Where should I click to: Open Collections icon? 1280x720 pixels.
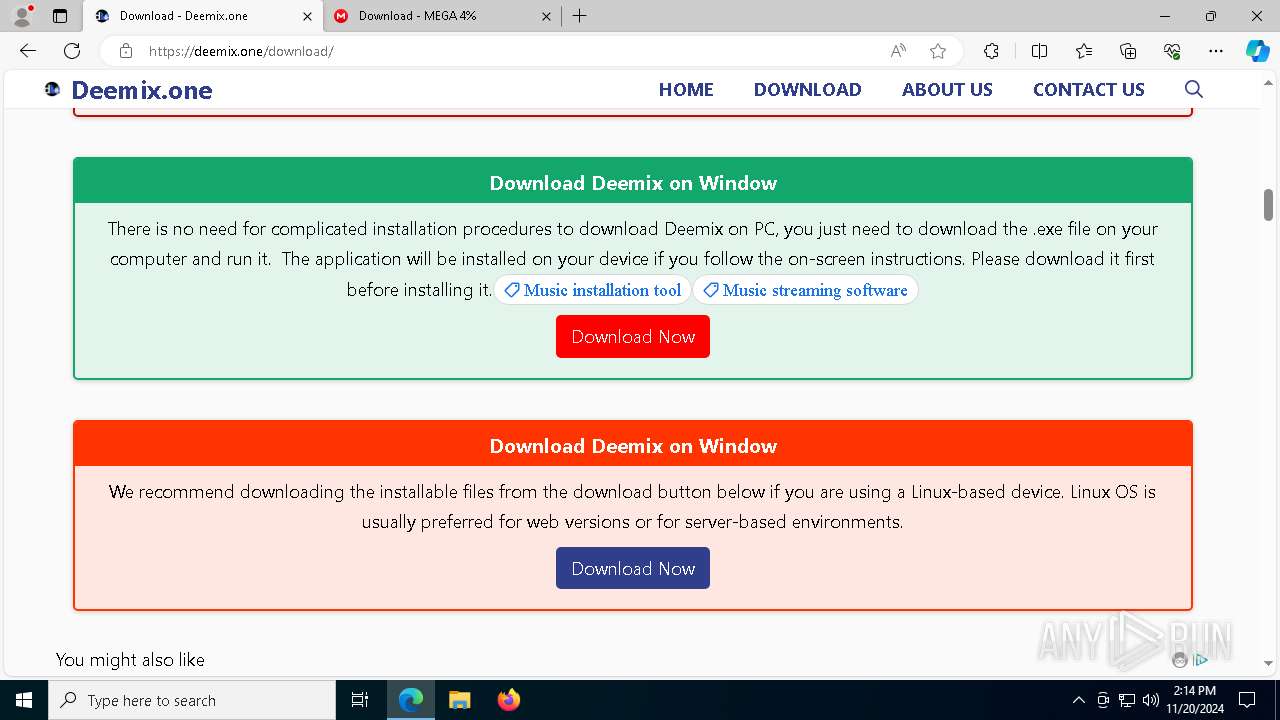coord(1128,51)
